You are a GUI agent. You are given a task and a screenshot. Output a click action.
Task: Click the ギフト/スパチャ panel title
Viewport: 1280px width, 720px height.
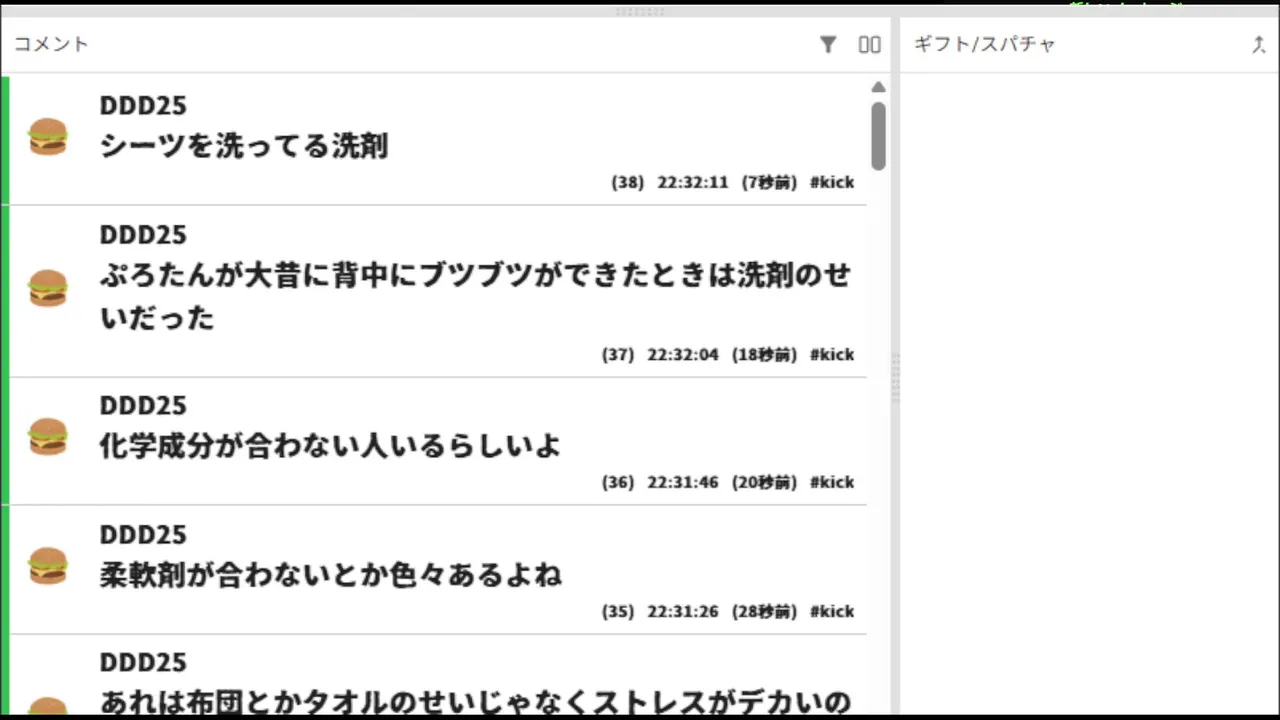[985, 44]
